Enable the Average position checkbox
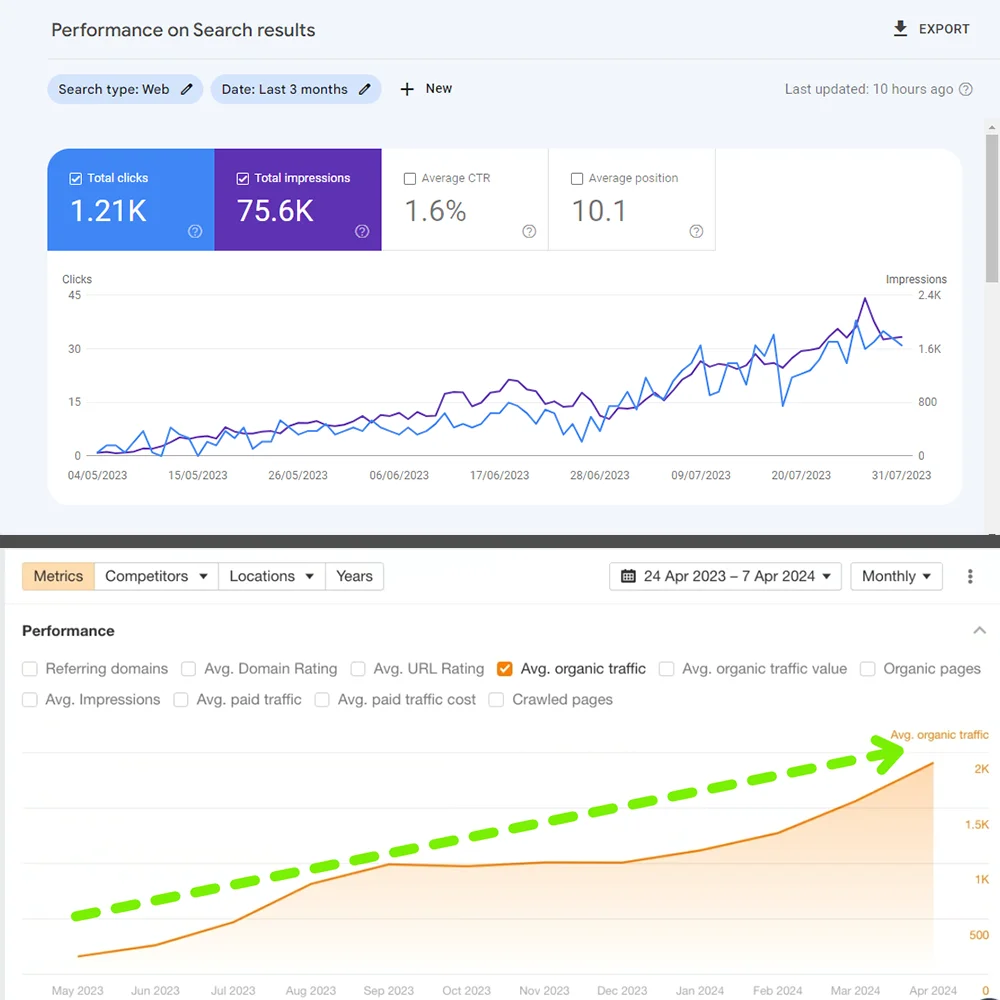 pyautogui.click(x=577, y=179)
